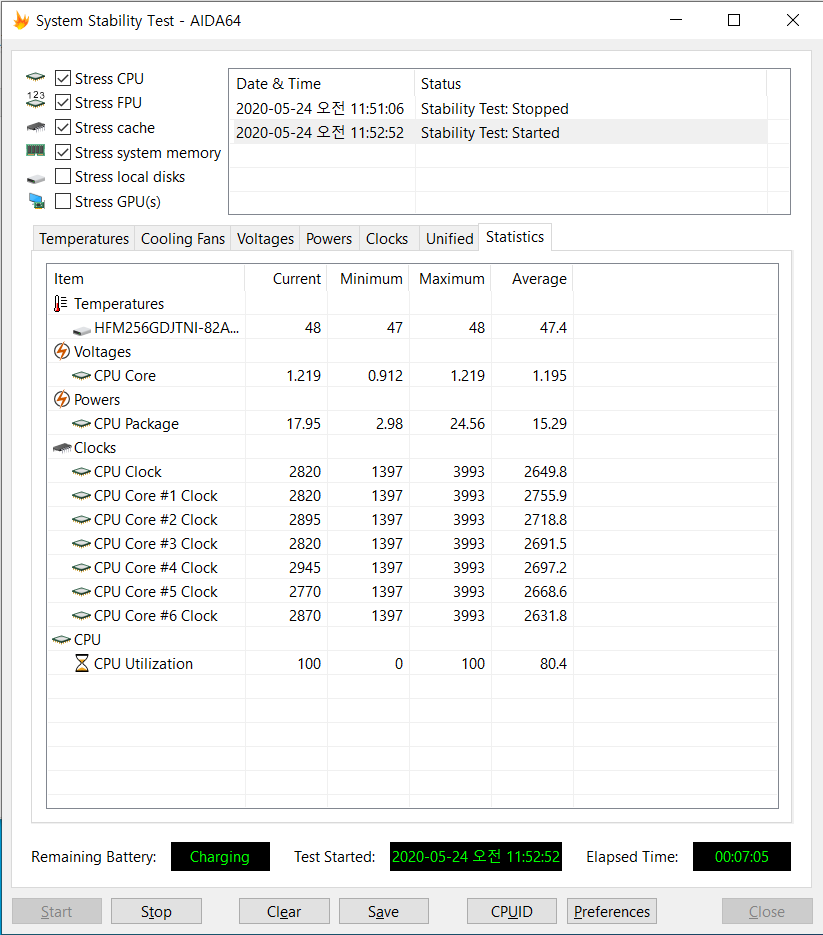
Task: Open the CPUID panel button
Action: pos(512,911)
